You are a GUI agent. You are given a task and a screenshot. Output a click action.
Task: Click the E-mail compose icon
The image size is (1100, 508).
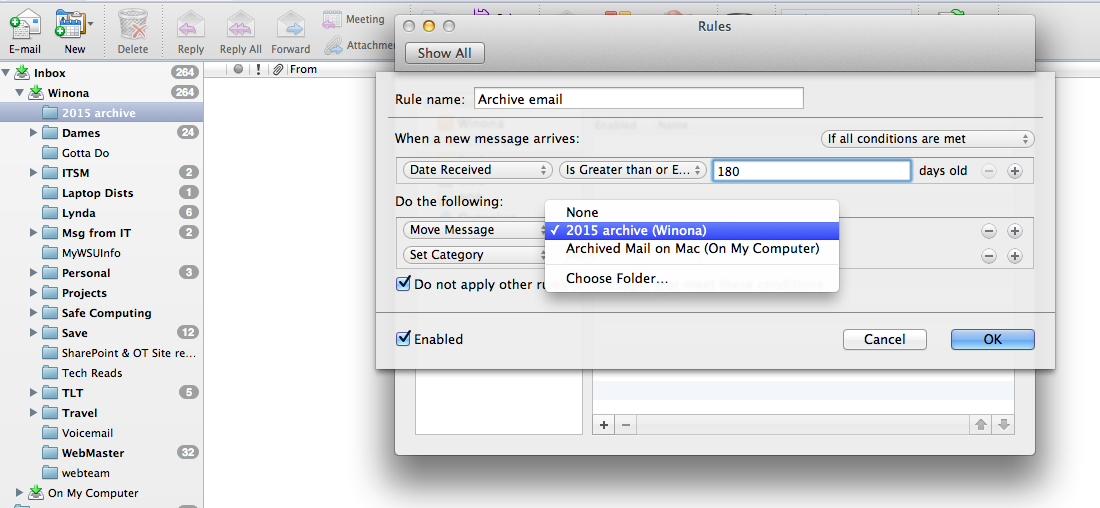pos(24,24)
